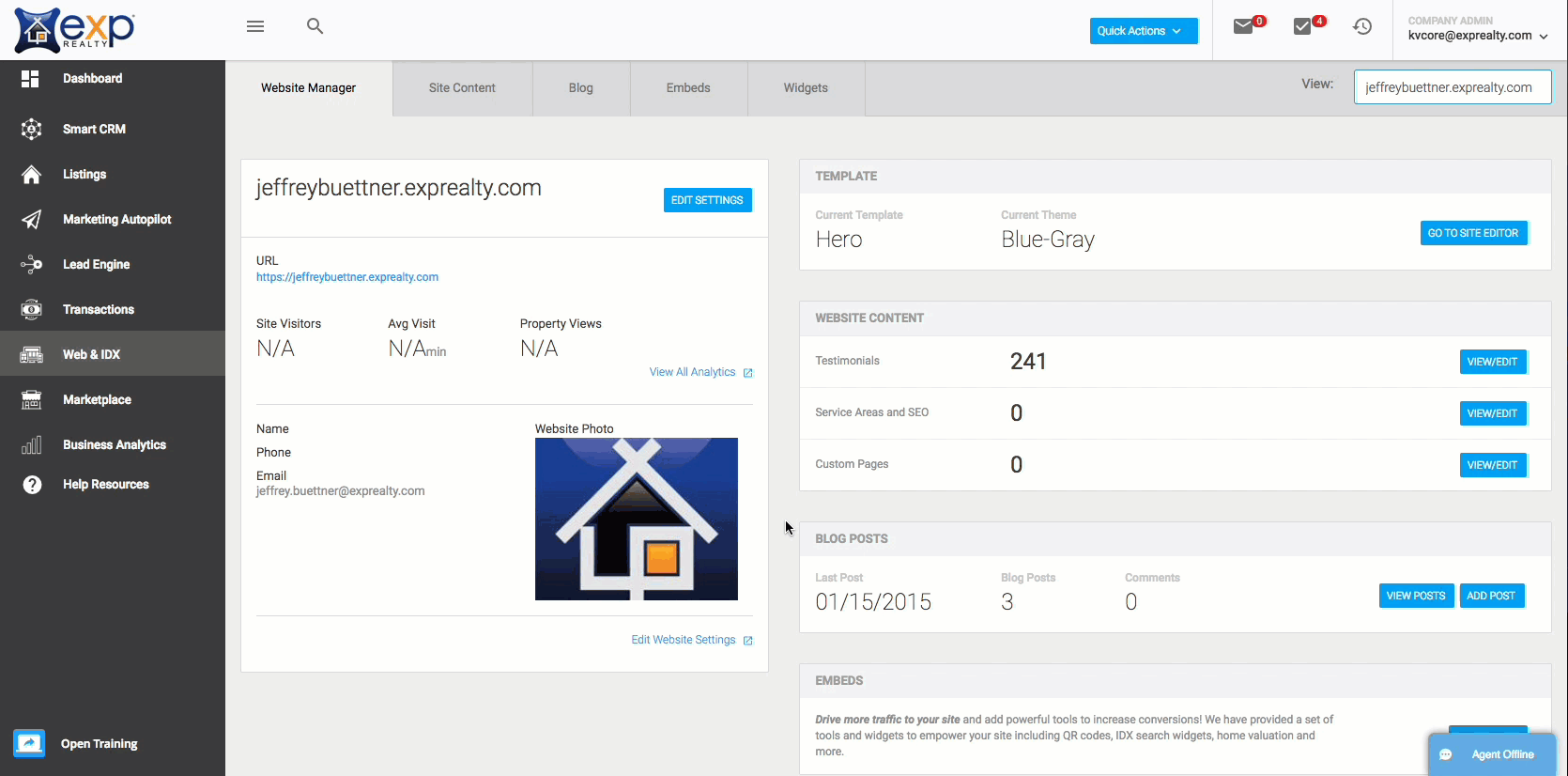Open the Embeds tab
The height and width of the screenshot is (776, 1568).
click(688, 88)
